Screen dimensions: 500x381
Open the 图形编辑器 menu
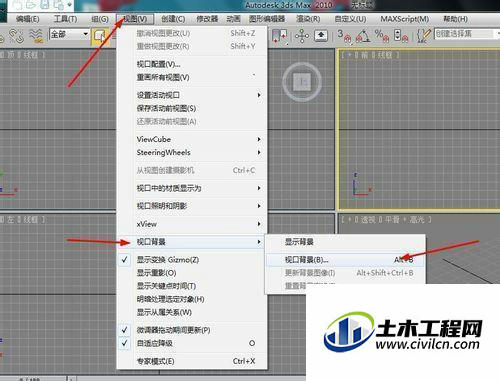click(267, 19)
